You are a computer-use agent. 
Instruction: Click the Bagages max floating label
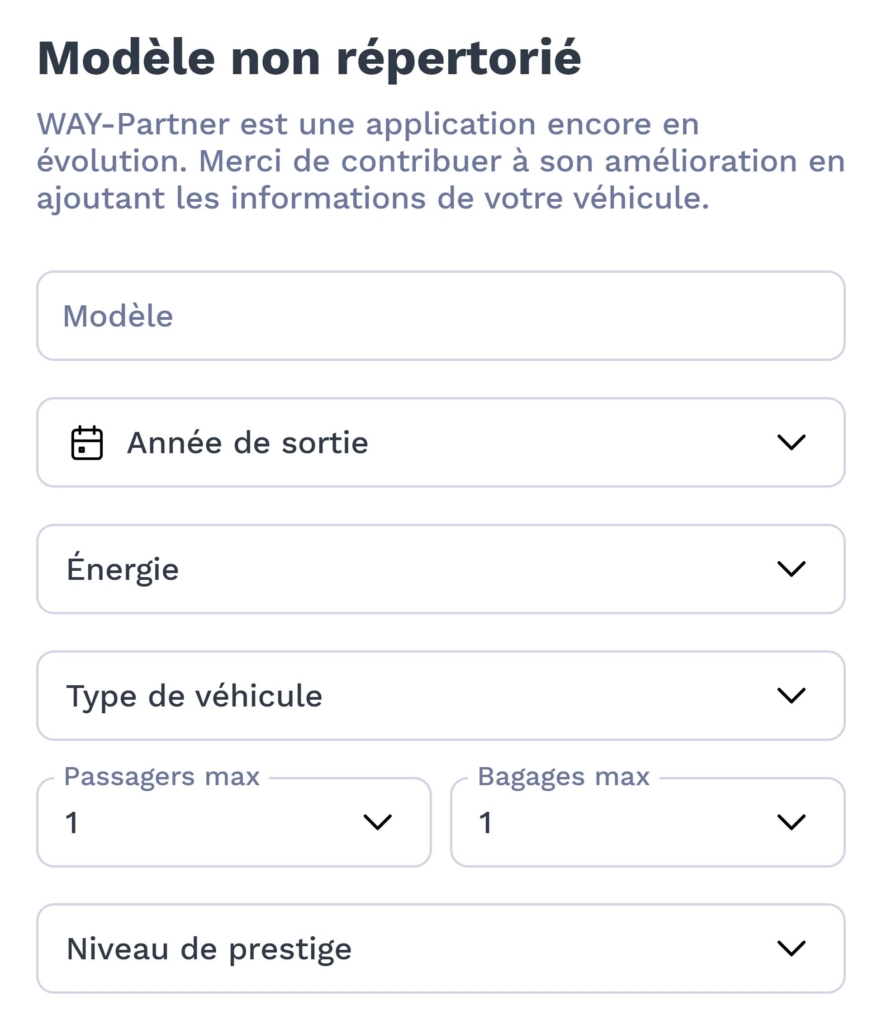[563, 777]
